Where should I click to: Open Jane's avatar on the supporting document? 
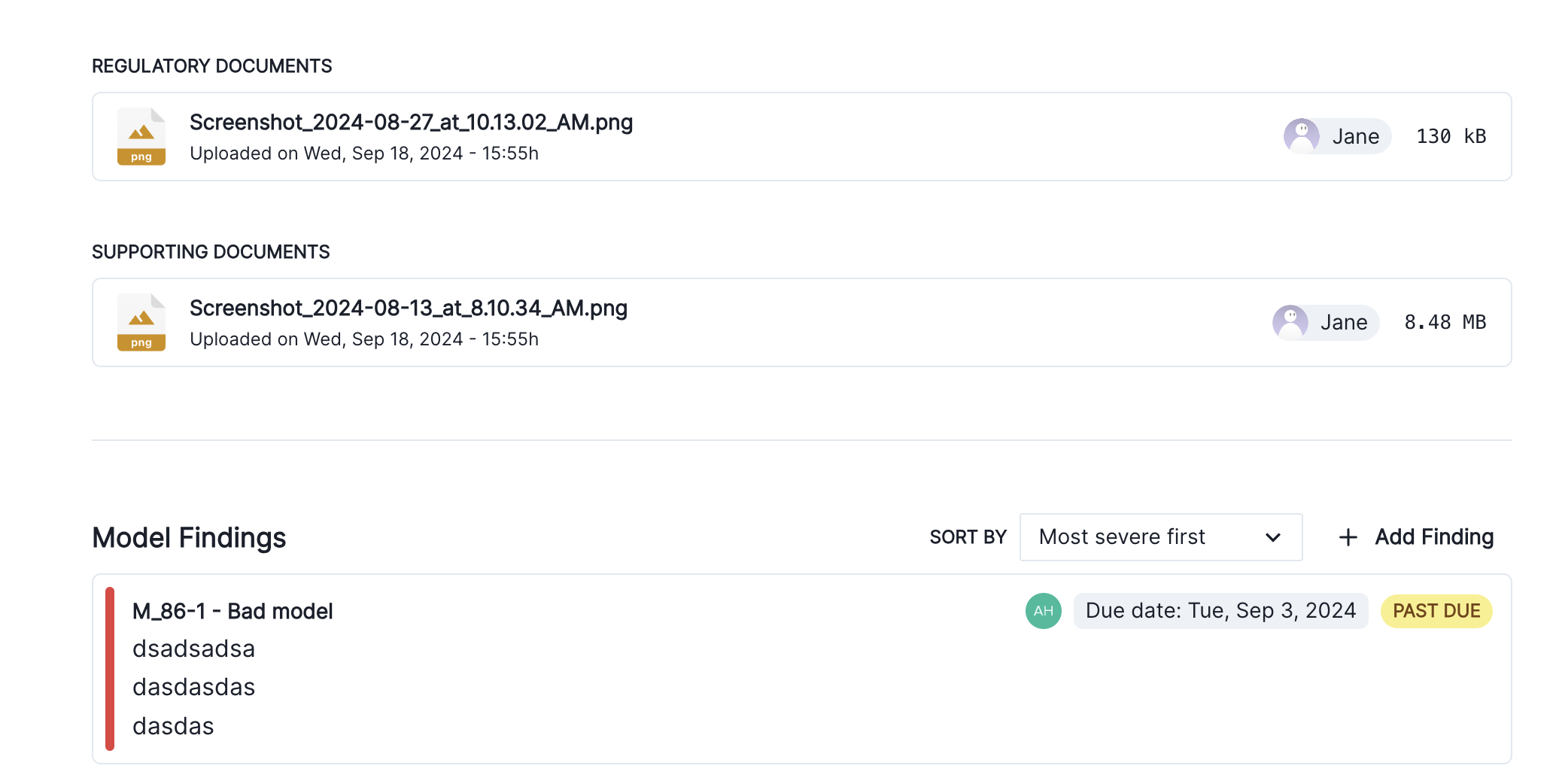[1290, 322]
